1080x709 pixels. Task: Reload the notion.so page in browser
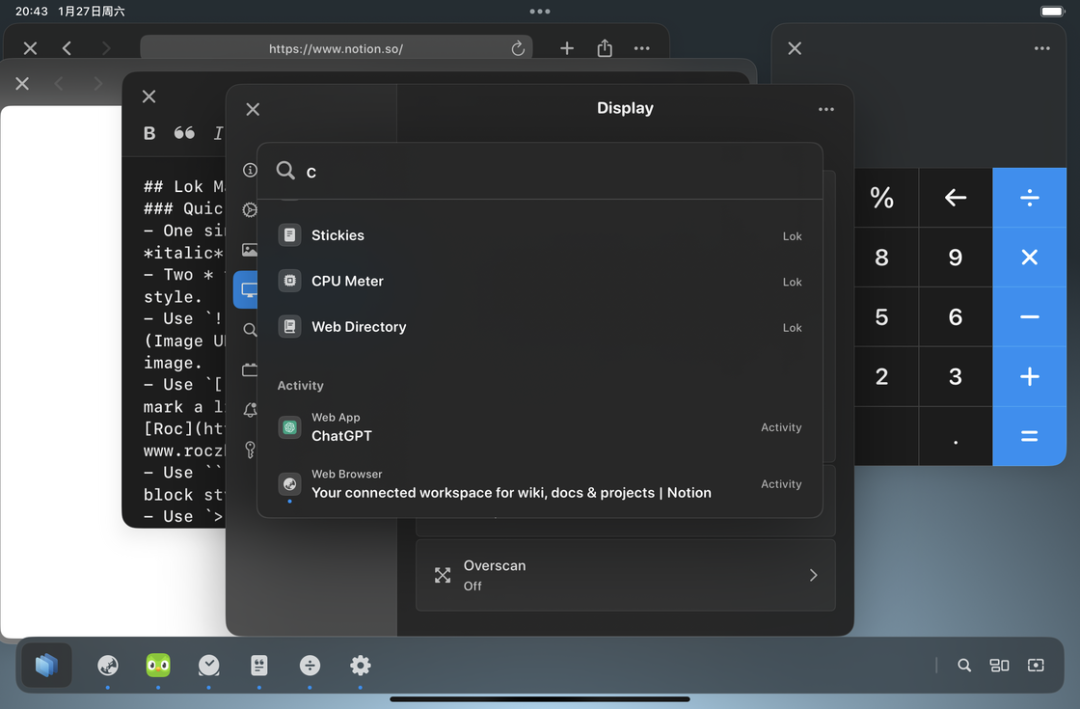point(518,48)
